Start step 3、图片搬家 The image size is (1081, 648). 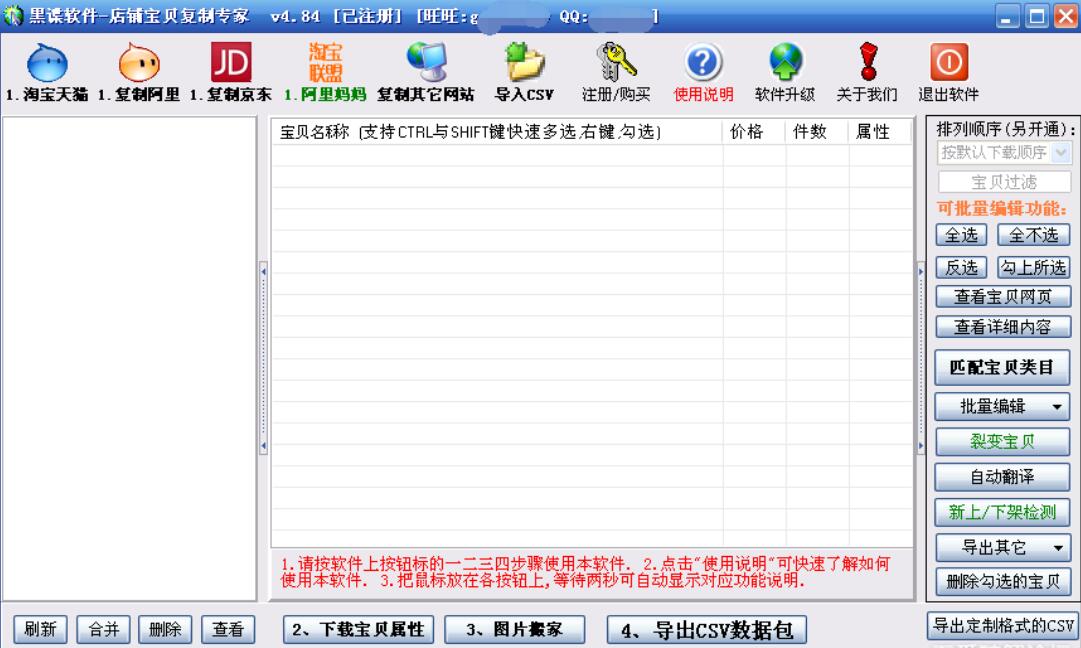pos(515,629)
